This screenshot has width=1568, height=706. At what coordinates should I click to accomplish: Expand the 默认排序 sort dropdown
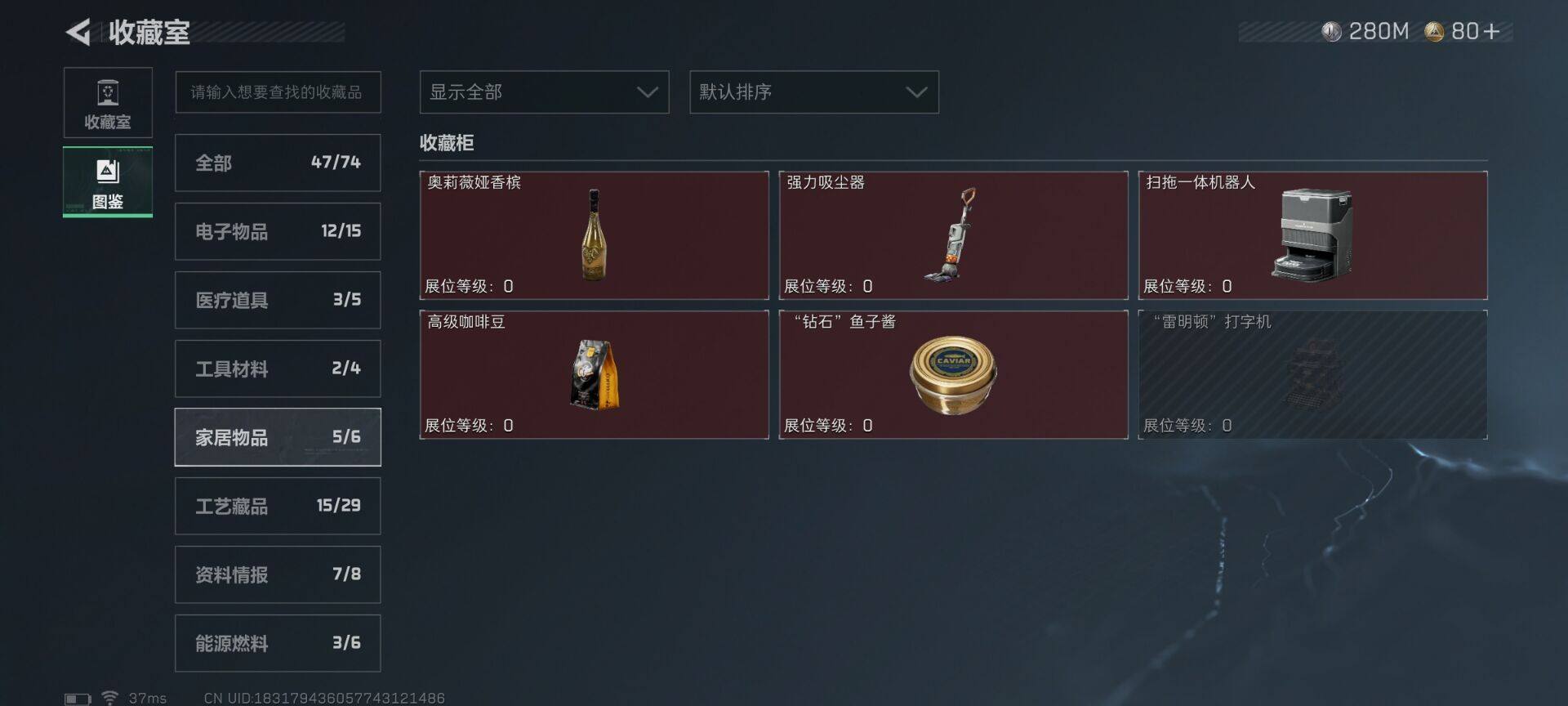tap(814, 92)
